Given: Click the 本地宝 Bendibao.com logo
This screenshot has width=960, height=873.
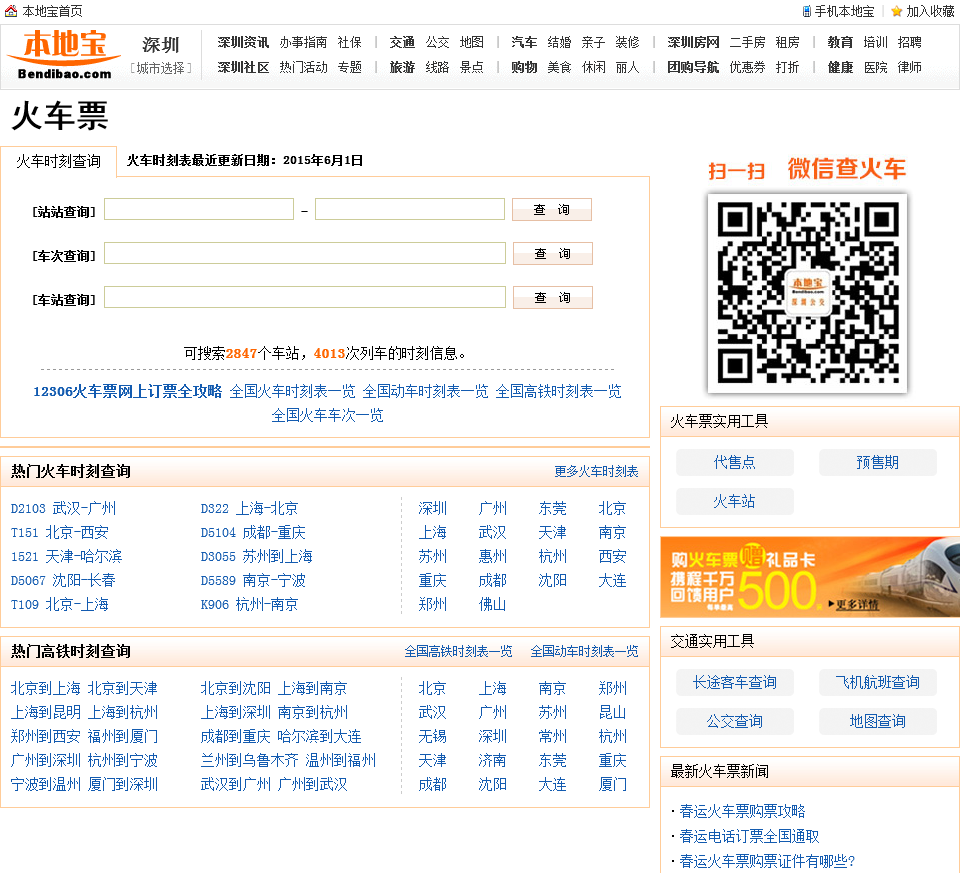Looking at the screenshot, I should (64, 55).
